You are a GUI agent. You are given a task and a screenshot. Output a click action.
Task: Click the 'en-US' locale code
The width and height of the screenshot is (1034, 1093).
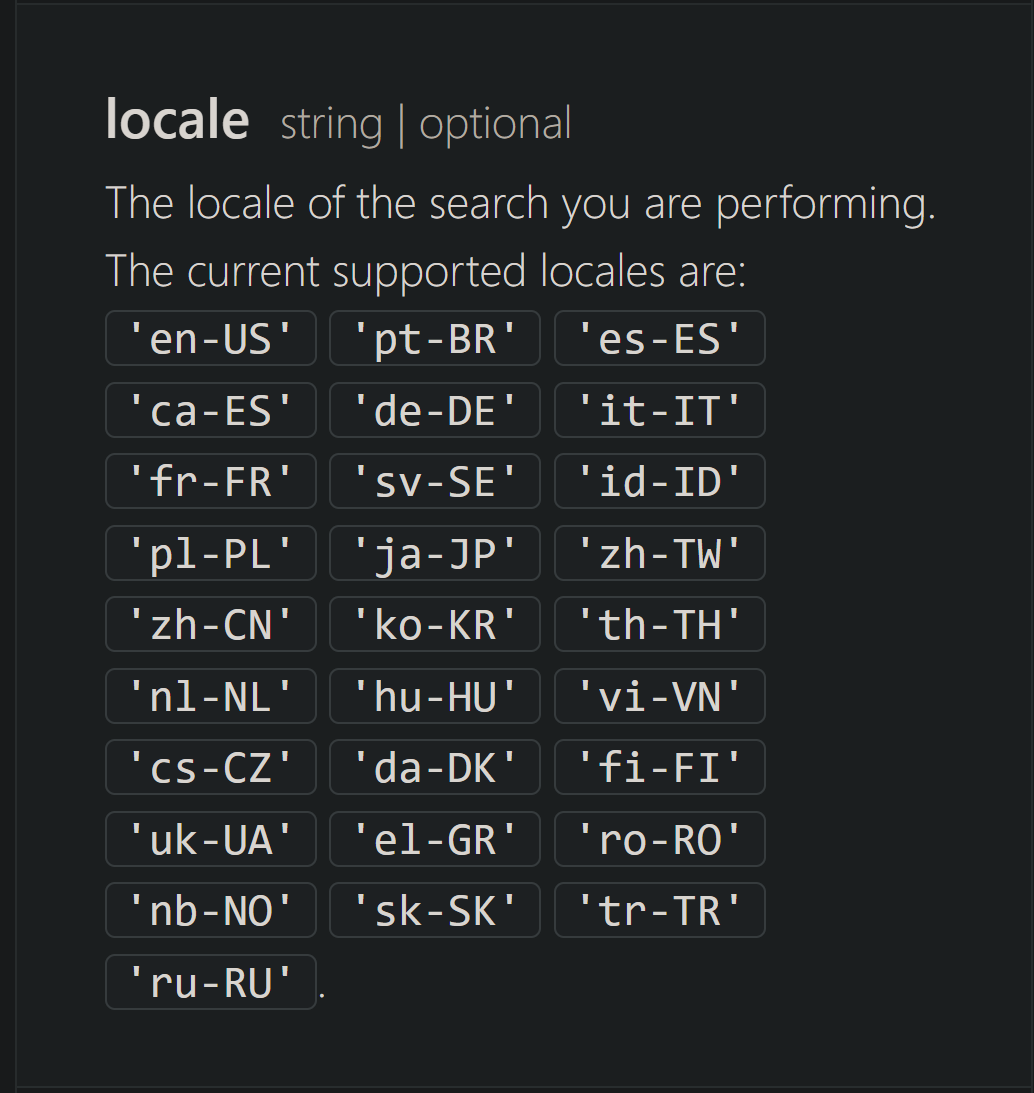coord(211,338)
